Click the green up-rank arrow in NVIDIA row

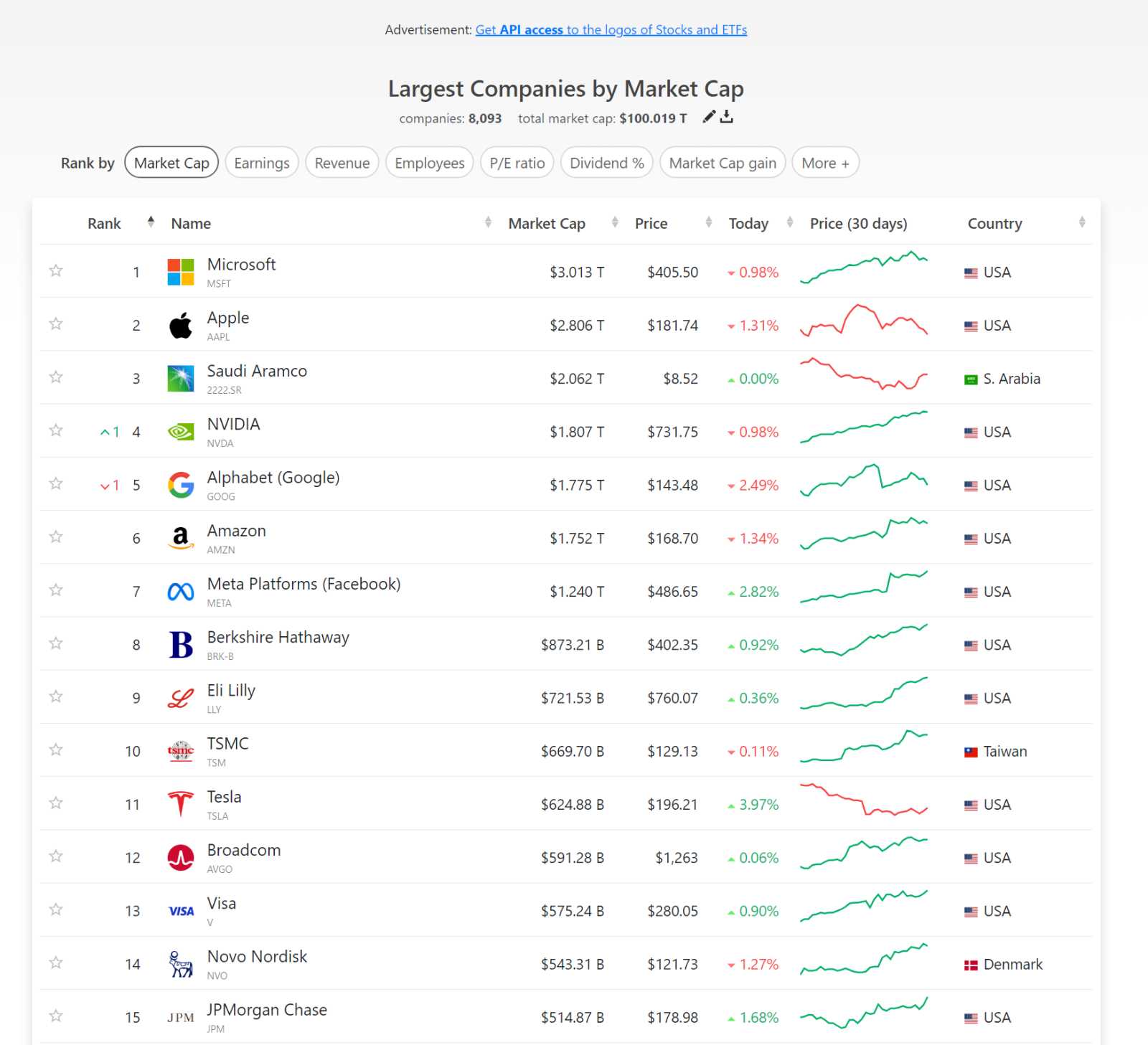coord(105,432)
